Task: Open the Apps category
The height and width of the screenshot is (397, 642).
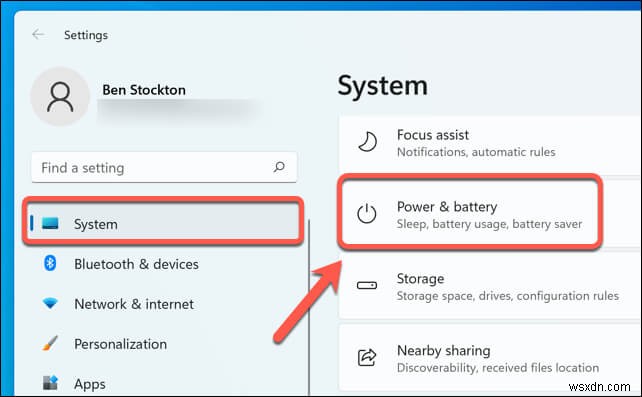Action: (x=90, y=384)
